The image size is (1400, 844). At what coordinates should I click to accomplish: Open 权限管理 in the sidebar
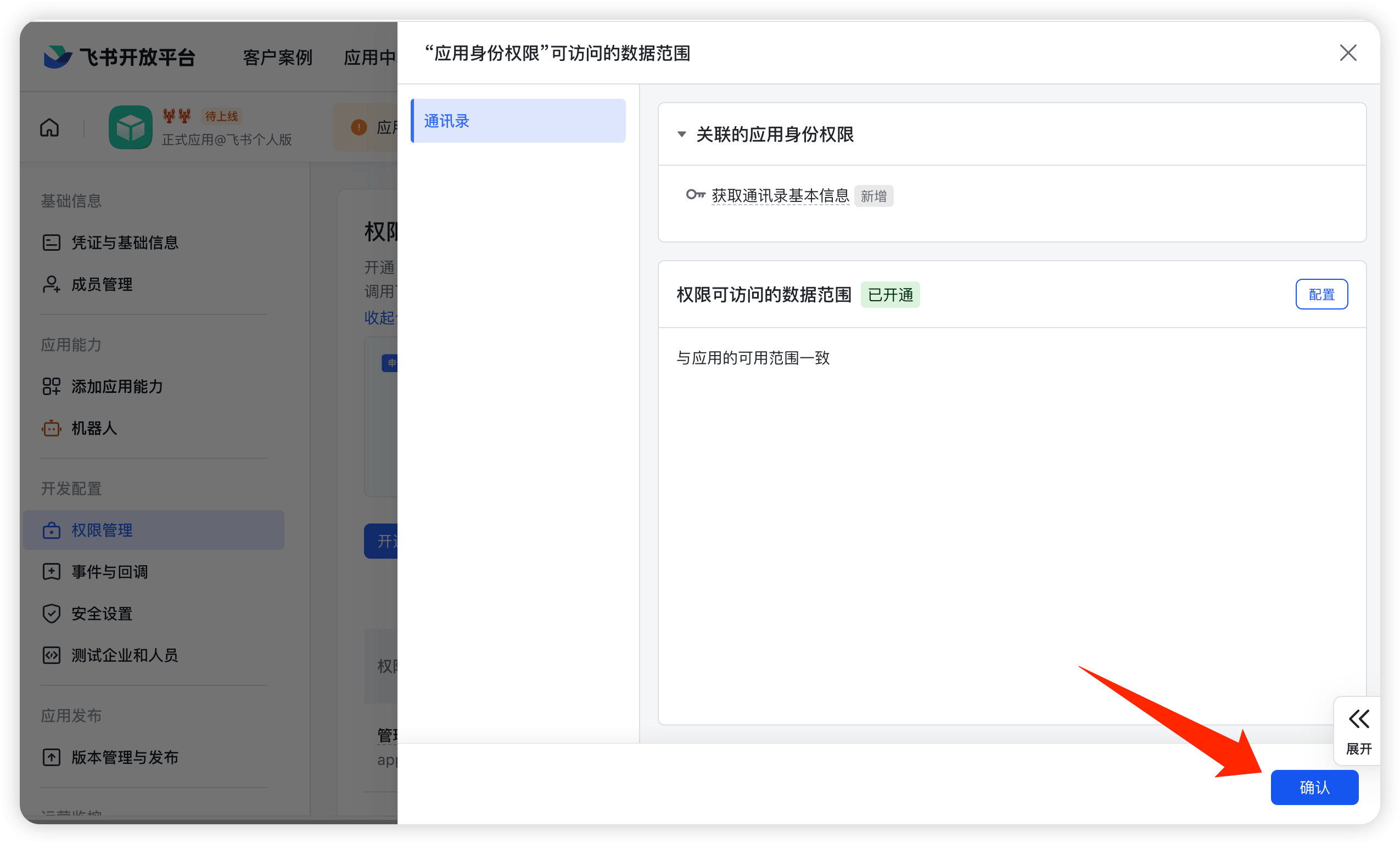tap(102, 531)
